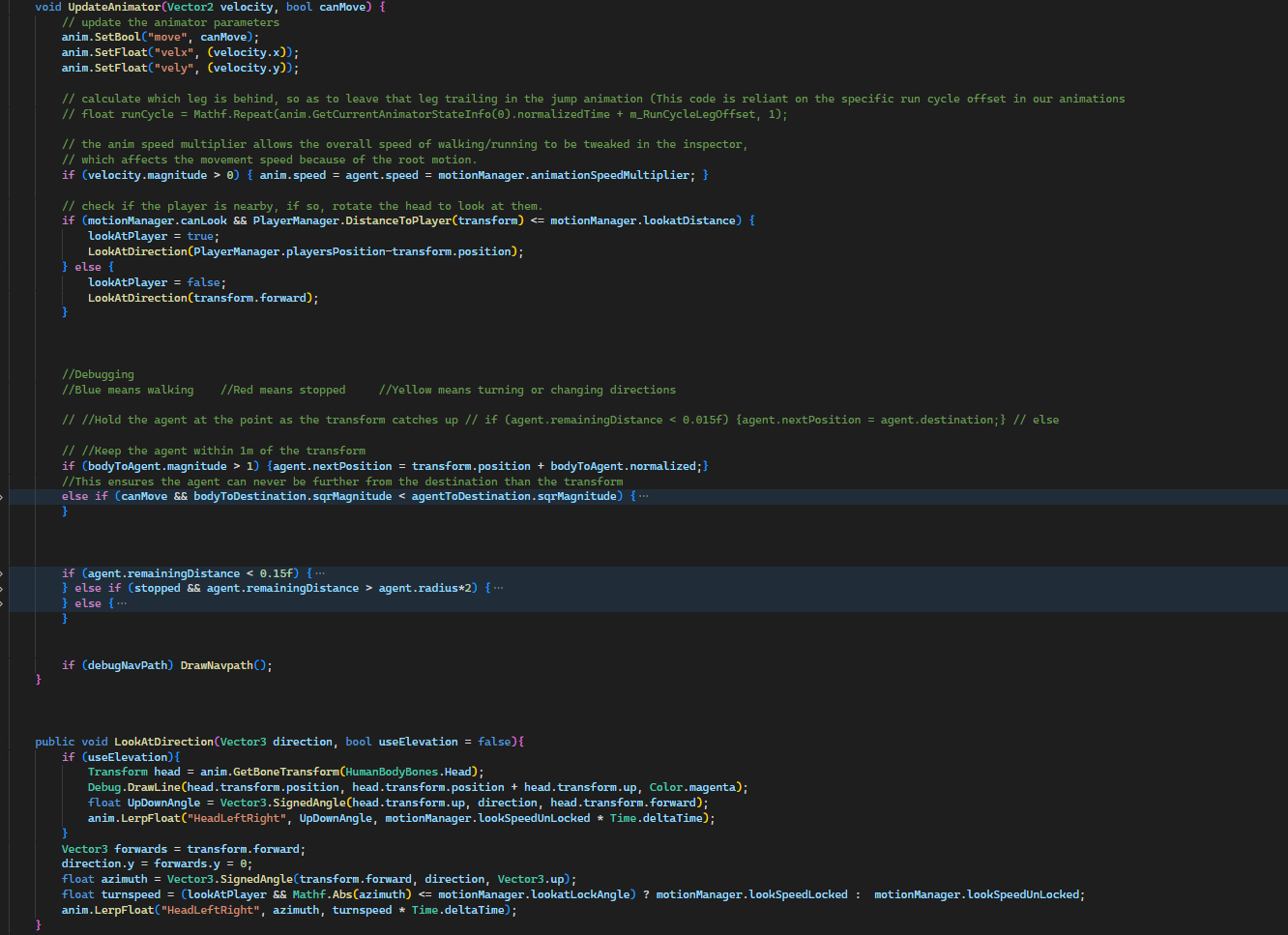
Task: Click 'HumanBodyBones' enum reference
Action: [392, 773]
